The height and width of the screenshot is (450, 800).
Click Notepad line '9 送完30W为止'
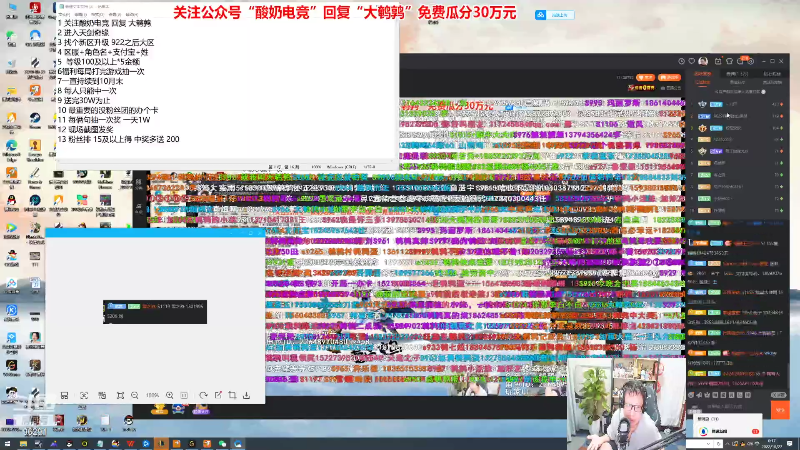point(84,101)
